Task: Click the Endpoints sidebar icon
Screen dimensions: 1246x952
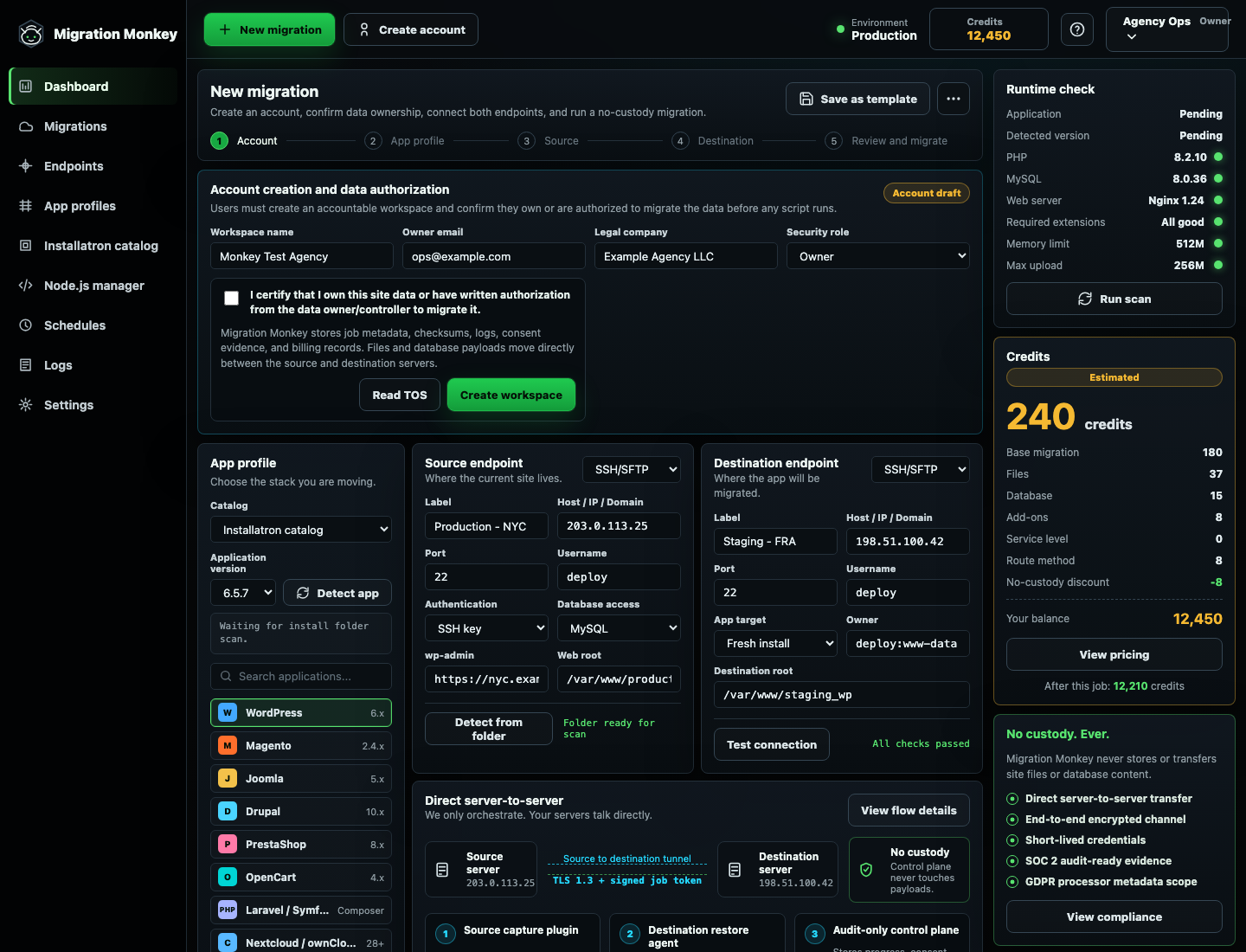Action: pos(26,166)
